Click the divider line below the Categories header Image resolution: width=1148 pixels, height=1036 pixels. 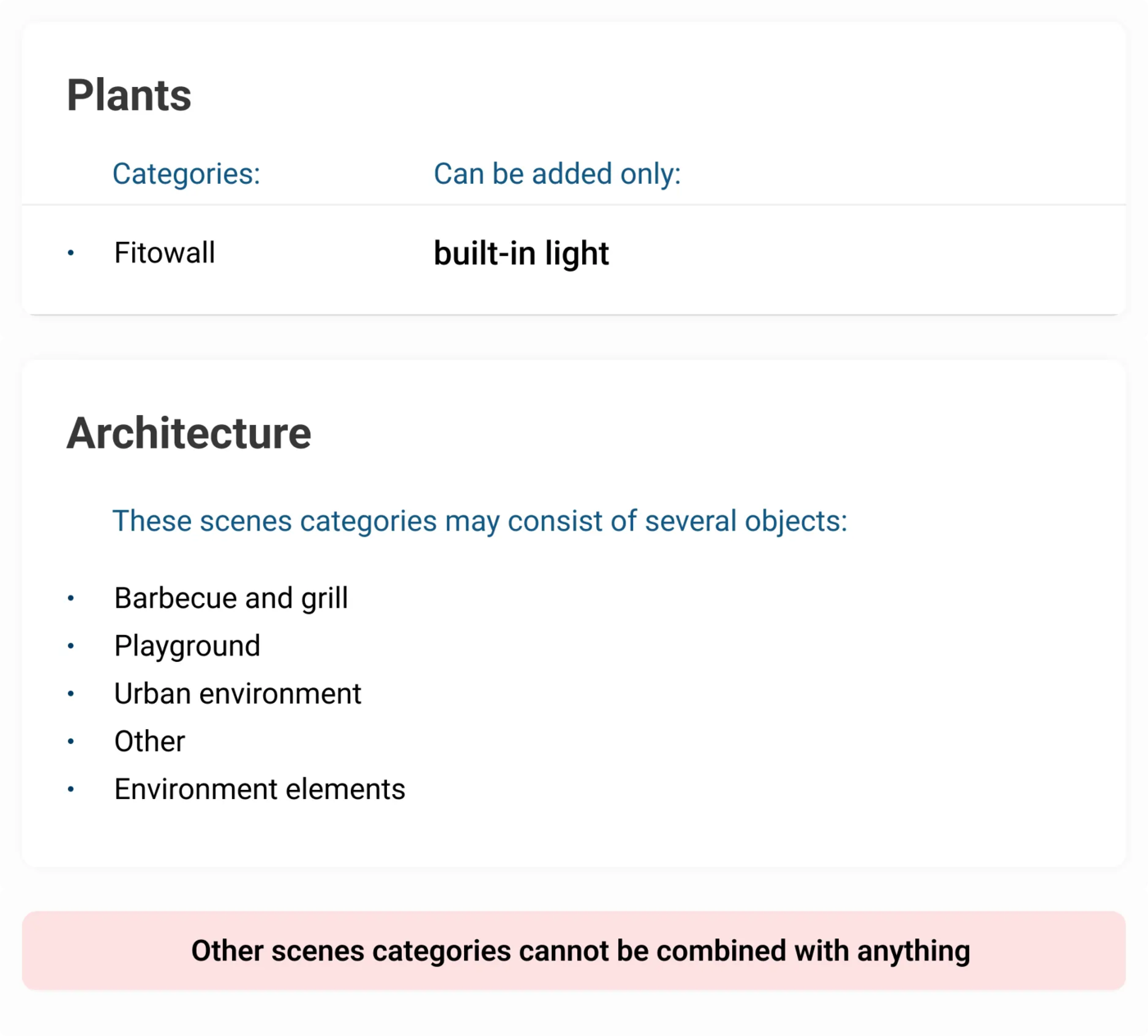click(573, 204)
